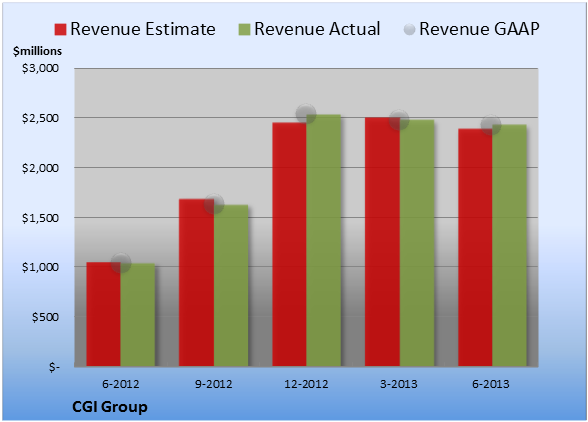Image resolution: width=588 pixels, height=422 pixels.
Task: Click the '$1,000' y-axis value
Action: pos(40,267)
